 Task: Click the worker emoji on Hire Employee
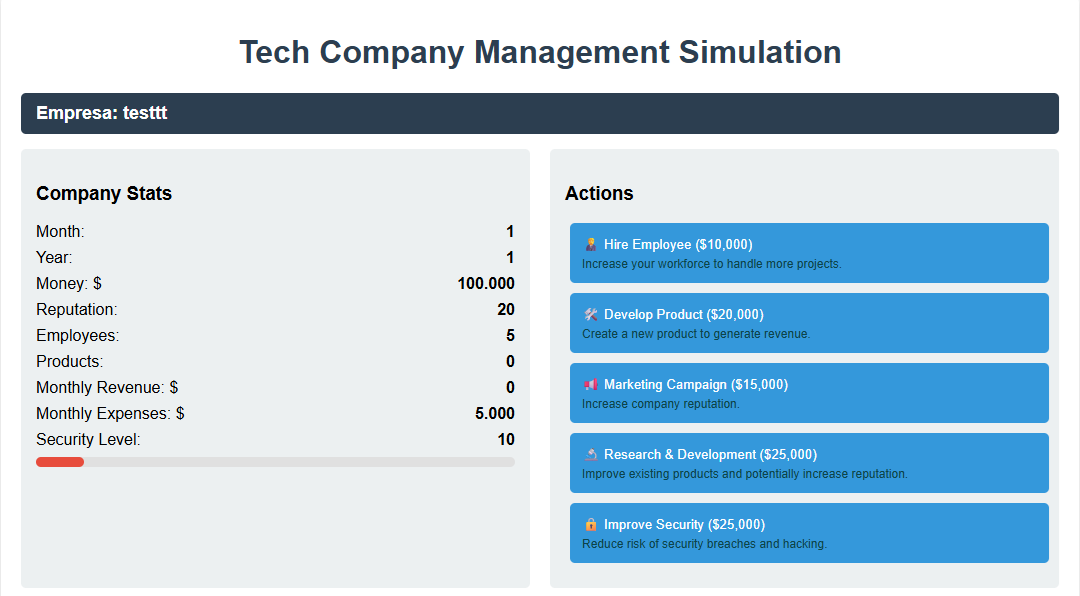(589, 243)
